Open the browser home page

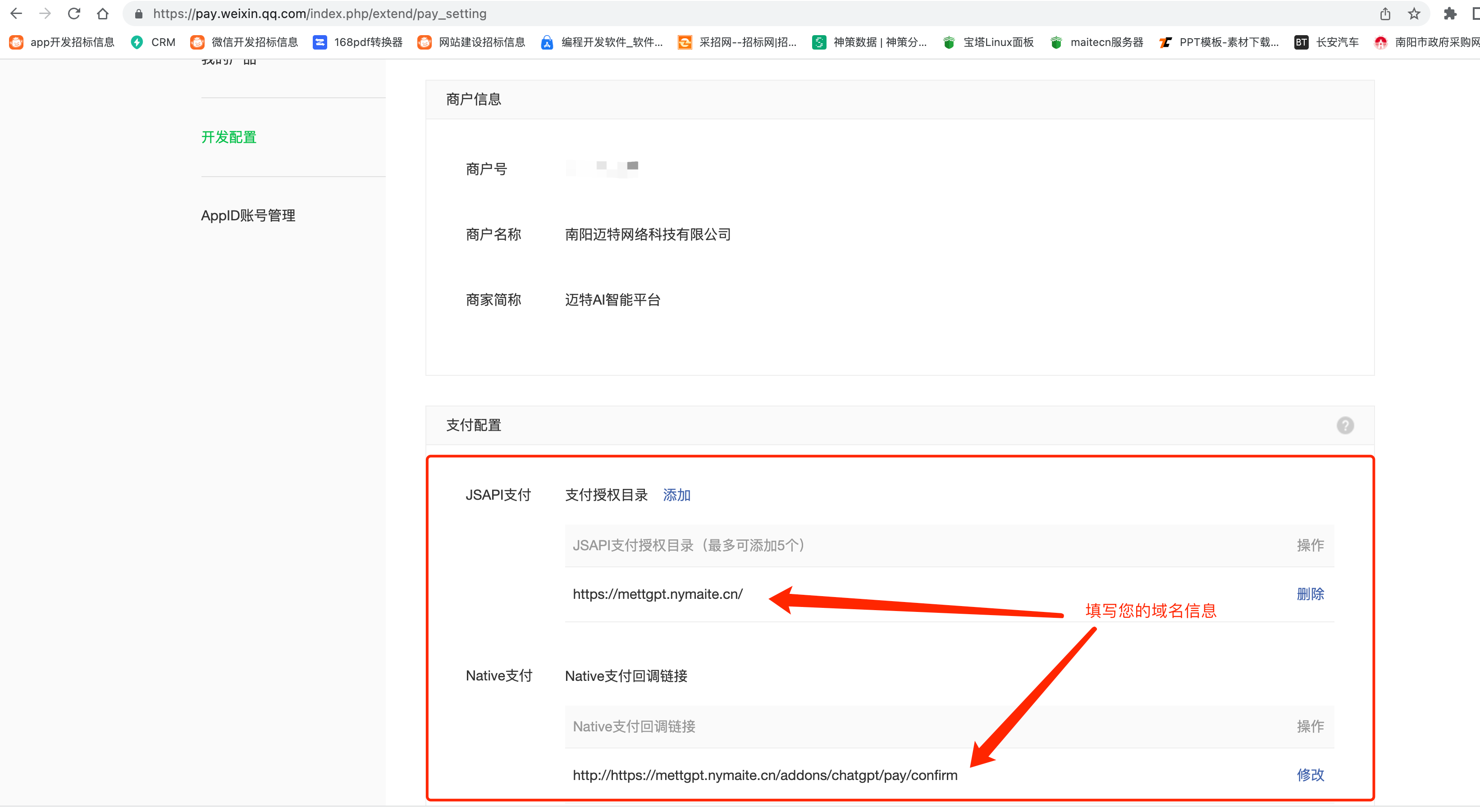pos(103,13)
